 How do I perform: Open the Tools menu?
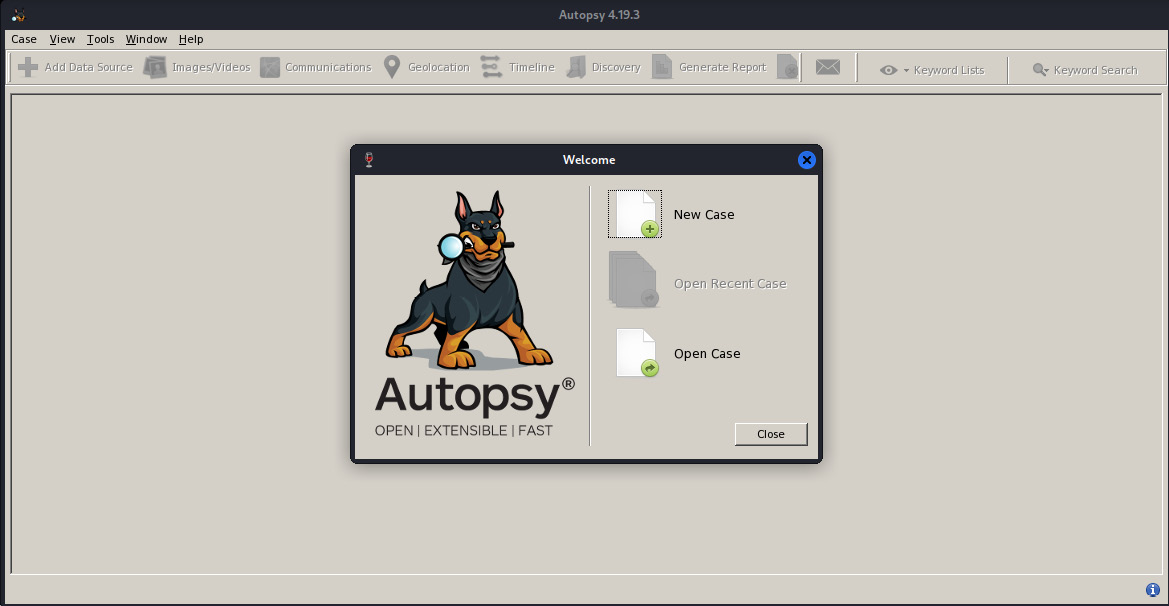click(x=100, y=39)
